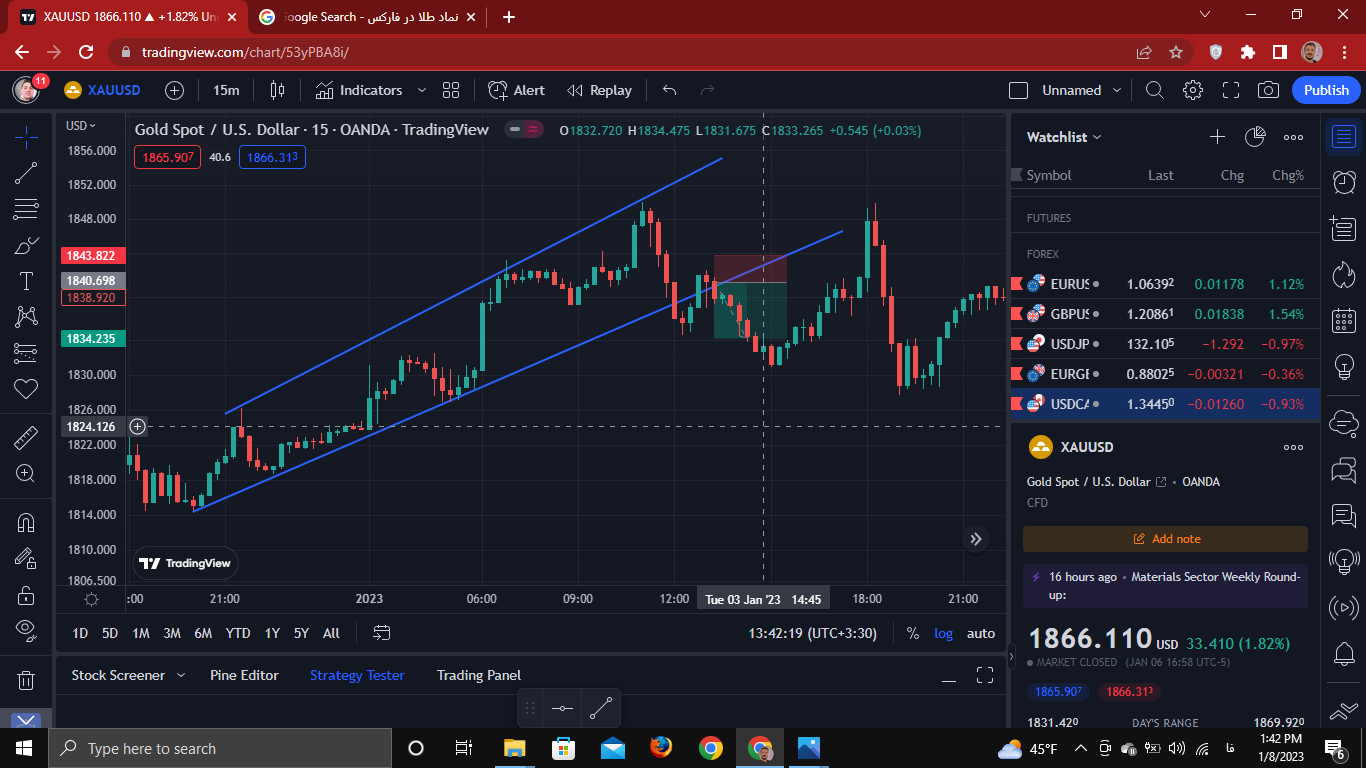
Task: Switch to the Pine Editor tab
Action: (244, 675)
